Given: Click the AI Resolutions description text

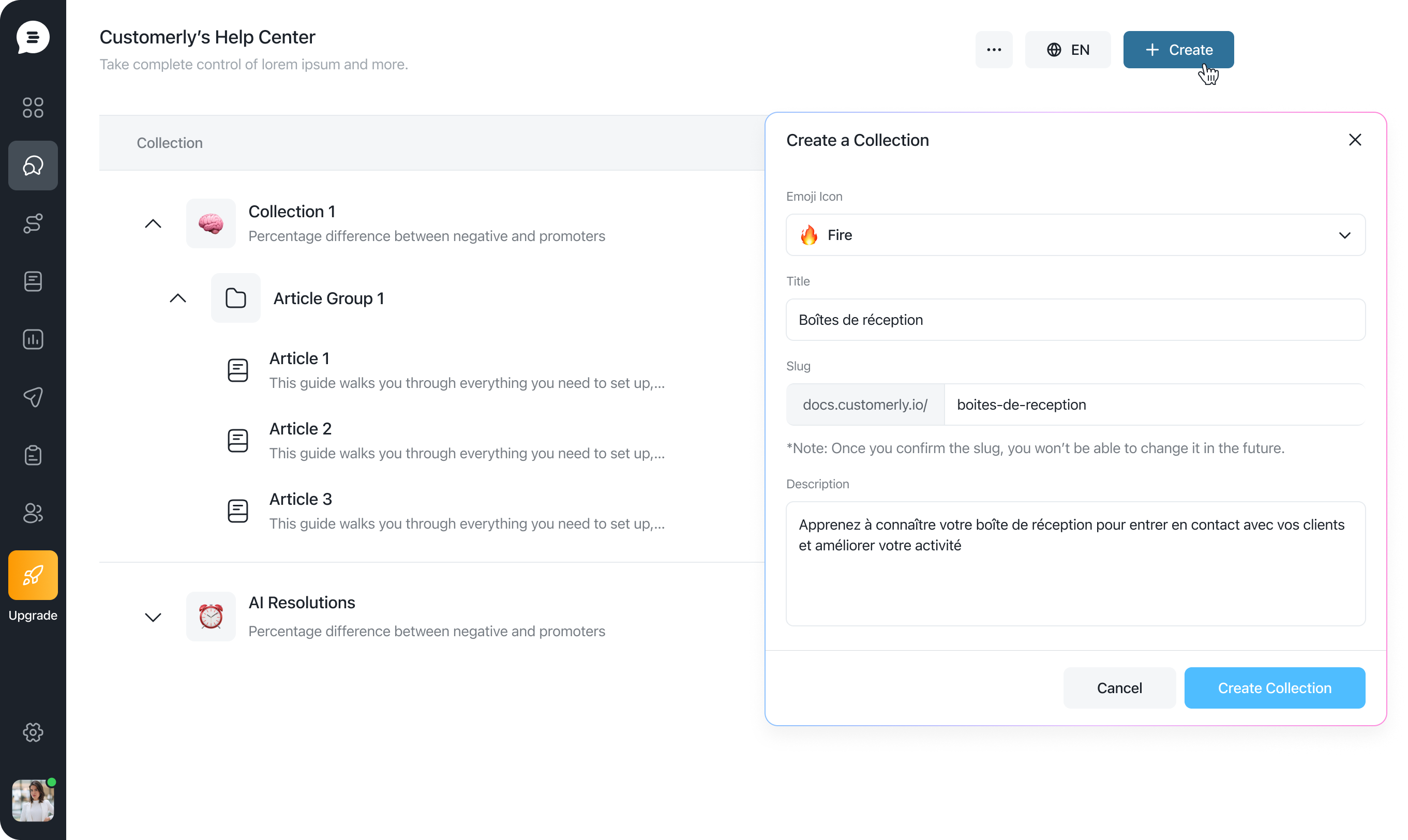Looking at the screenshot, I should [427, 631].
